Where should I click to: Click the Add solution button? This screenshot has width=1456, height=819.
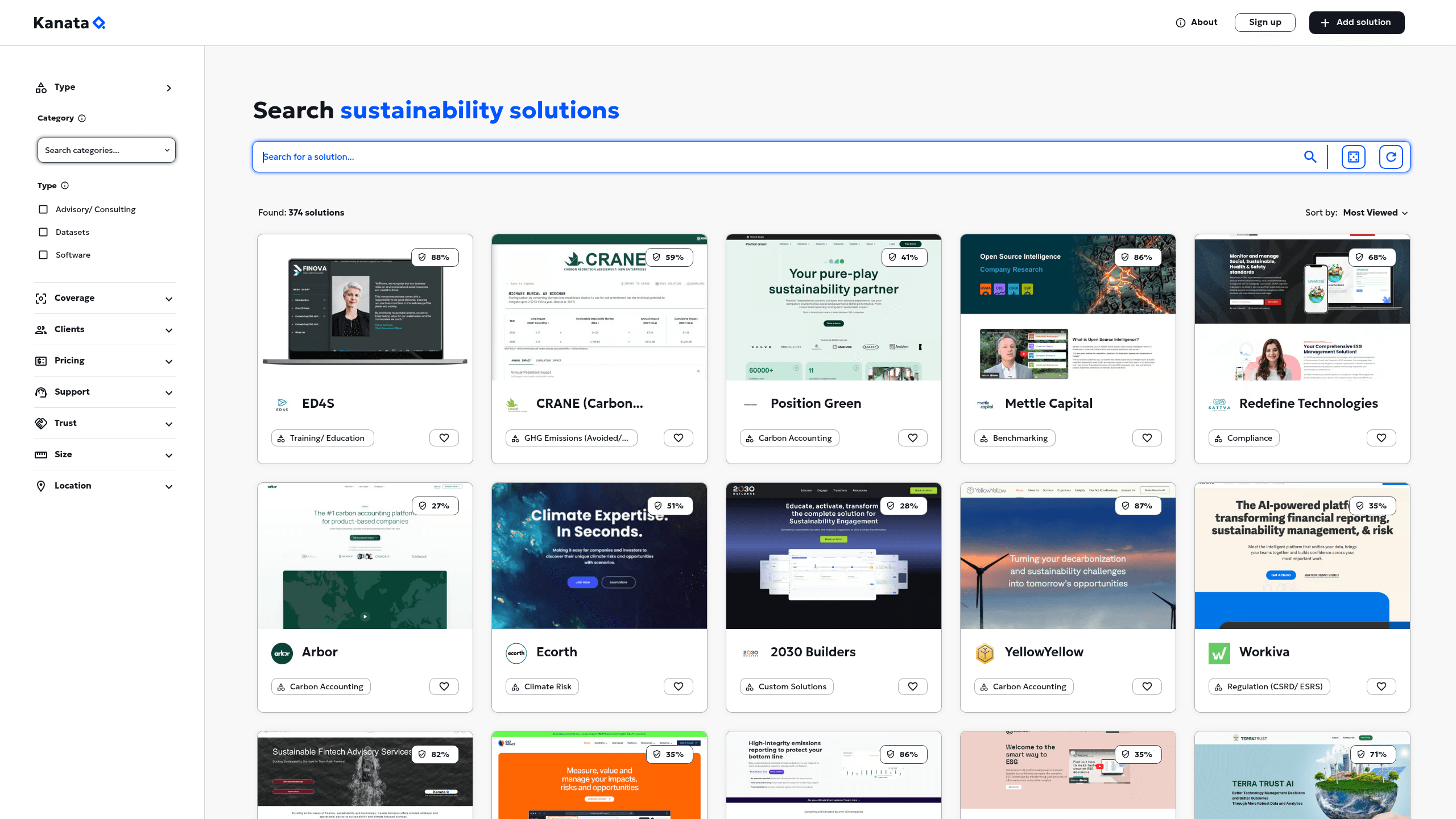point(1356,22)
